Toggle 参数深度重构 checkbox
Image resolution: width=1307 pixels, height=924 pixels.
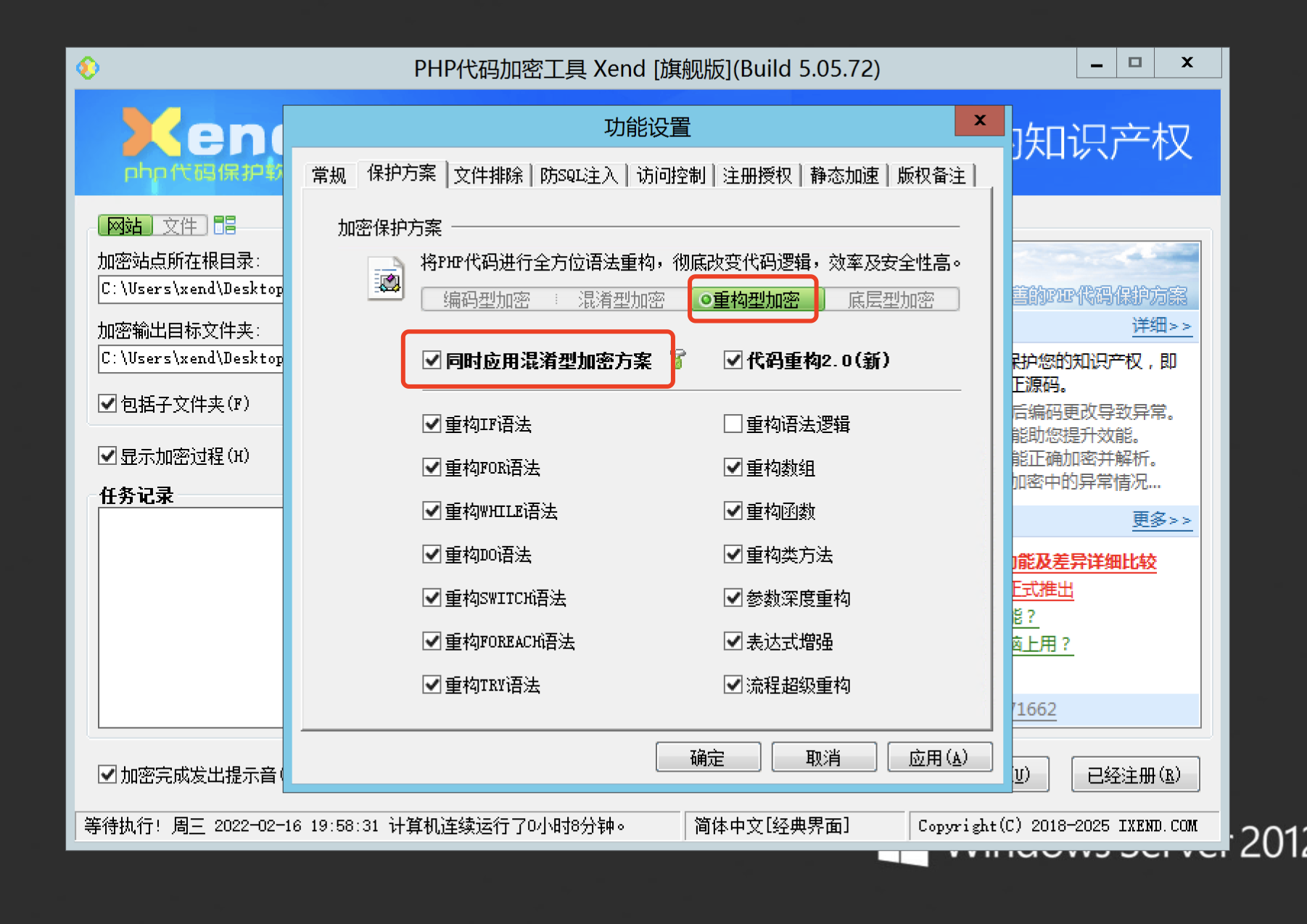(733, 598)
